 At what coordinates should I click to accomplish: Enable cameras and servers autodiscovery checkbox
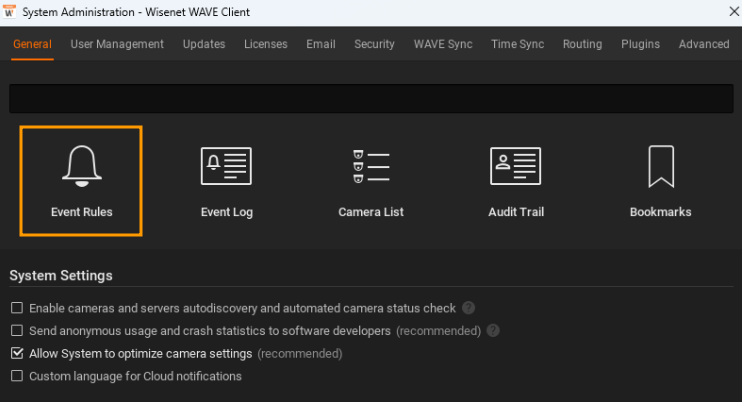16,308
